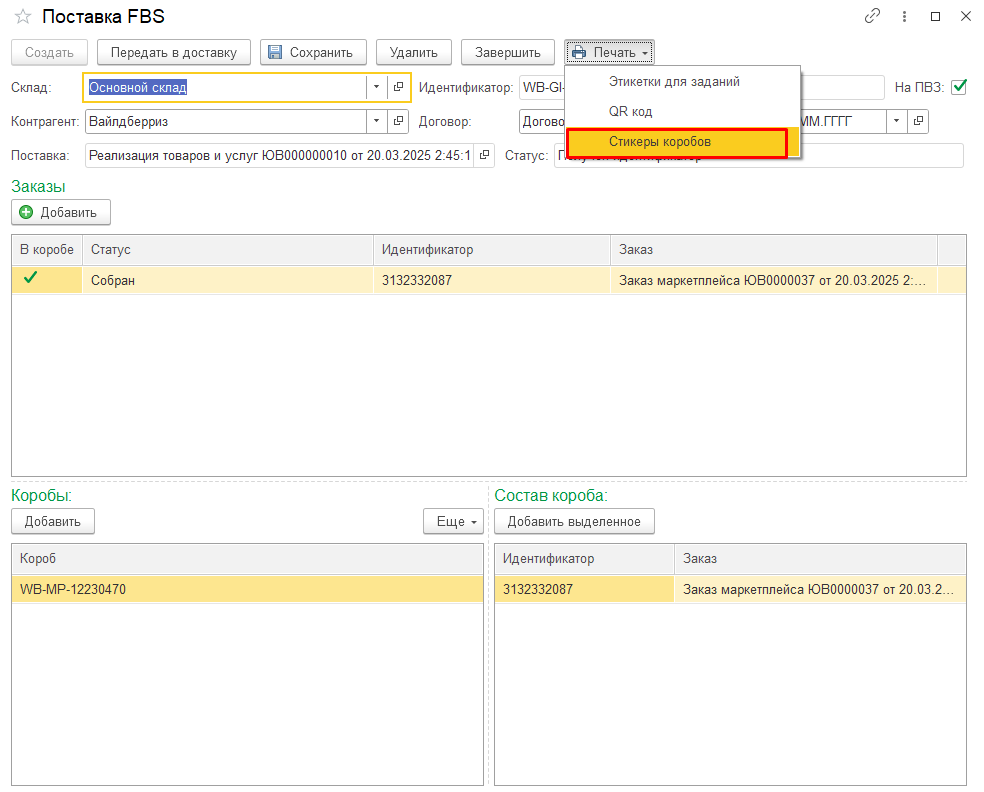This screenshot has height=792, width=984.
Task: Click the Завершить button
Action: (508, 52)
